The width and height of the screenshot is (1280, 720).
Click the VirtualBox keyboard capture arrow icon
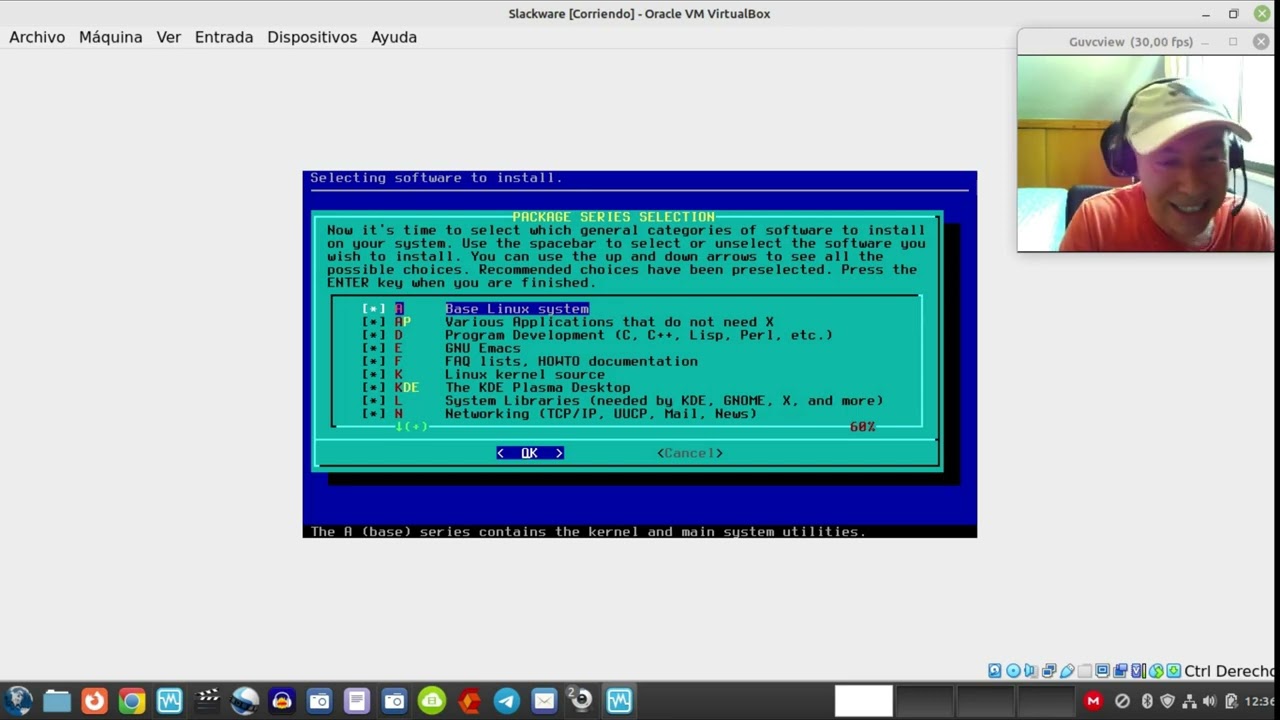1174,671
